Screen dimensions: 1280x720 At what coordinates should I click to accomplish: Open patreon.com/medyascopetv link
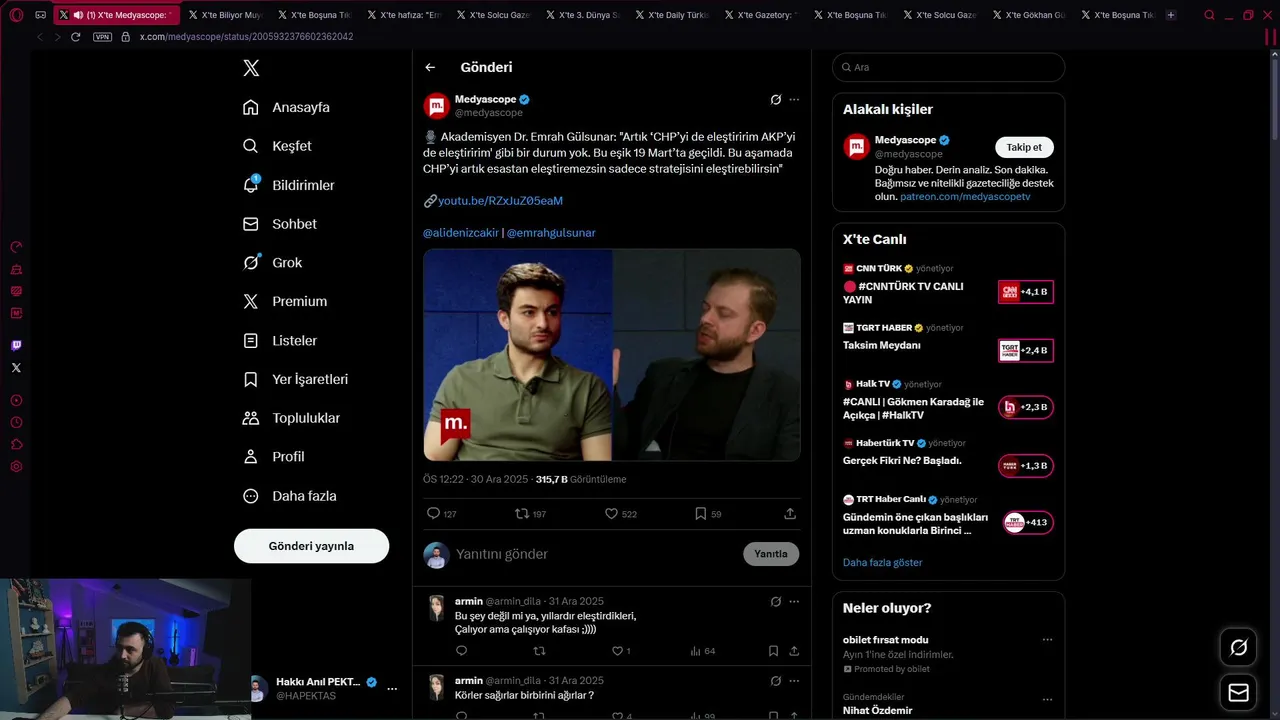click(965, 197)
